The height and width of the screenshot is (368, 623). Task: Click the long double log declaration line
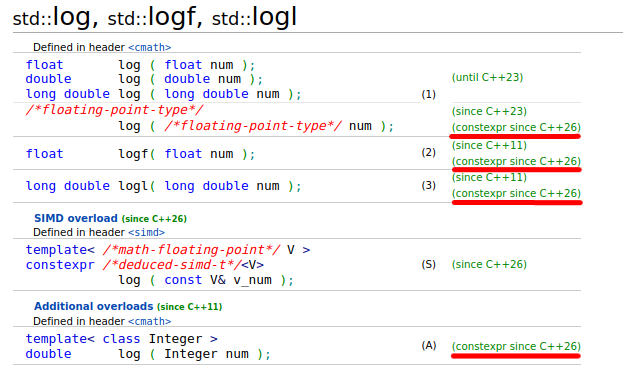pos(163,94)
